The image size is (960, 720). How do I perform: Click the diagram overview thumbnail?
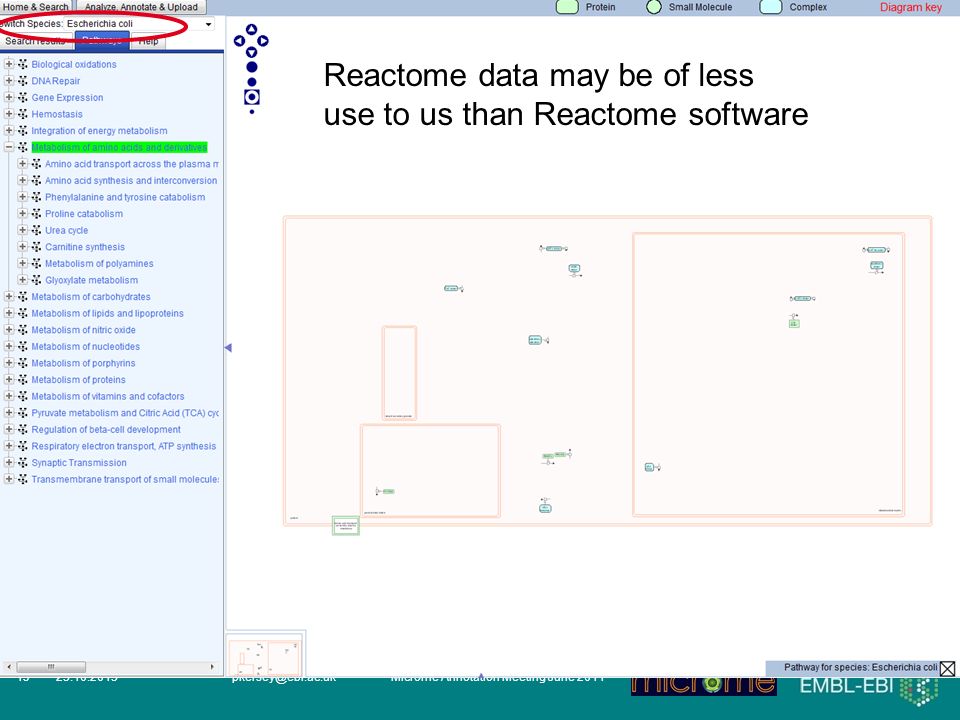(265, 656)
